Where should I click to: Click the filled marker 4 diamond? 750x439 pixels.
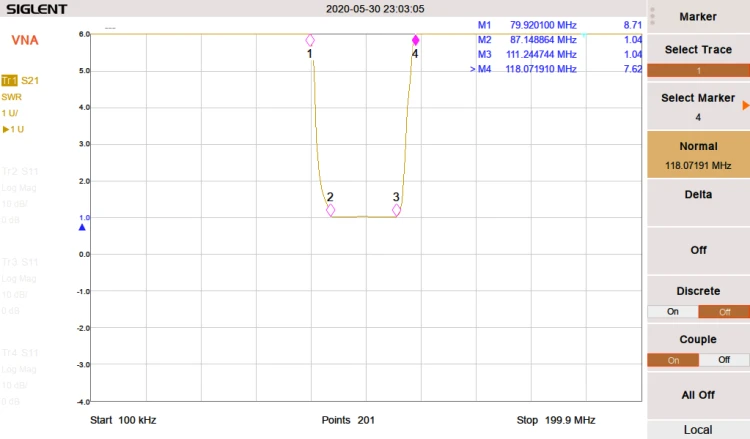click(x=415, y=40)
